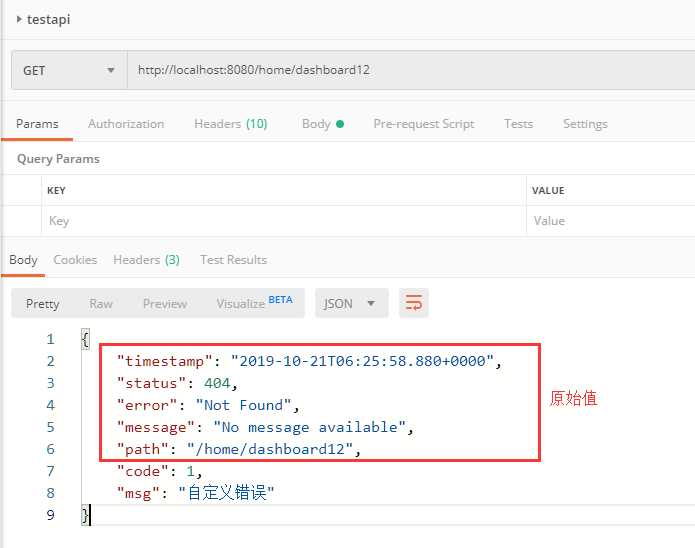Click the Query Params heading
The image size is (695, 548).
(x=58, y=159)
